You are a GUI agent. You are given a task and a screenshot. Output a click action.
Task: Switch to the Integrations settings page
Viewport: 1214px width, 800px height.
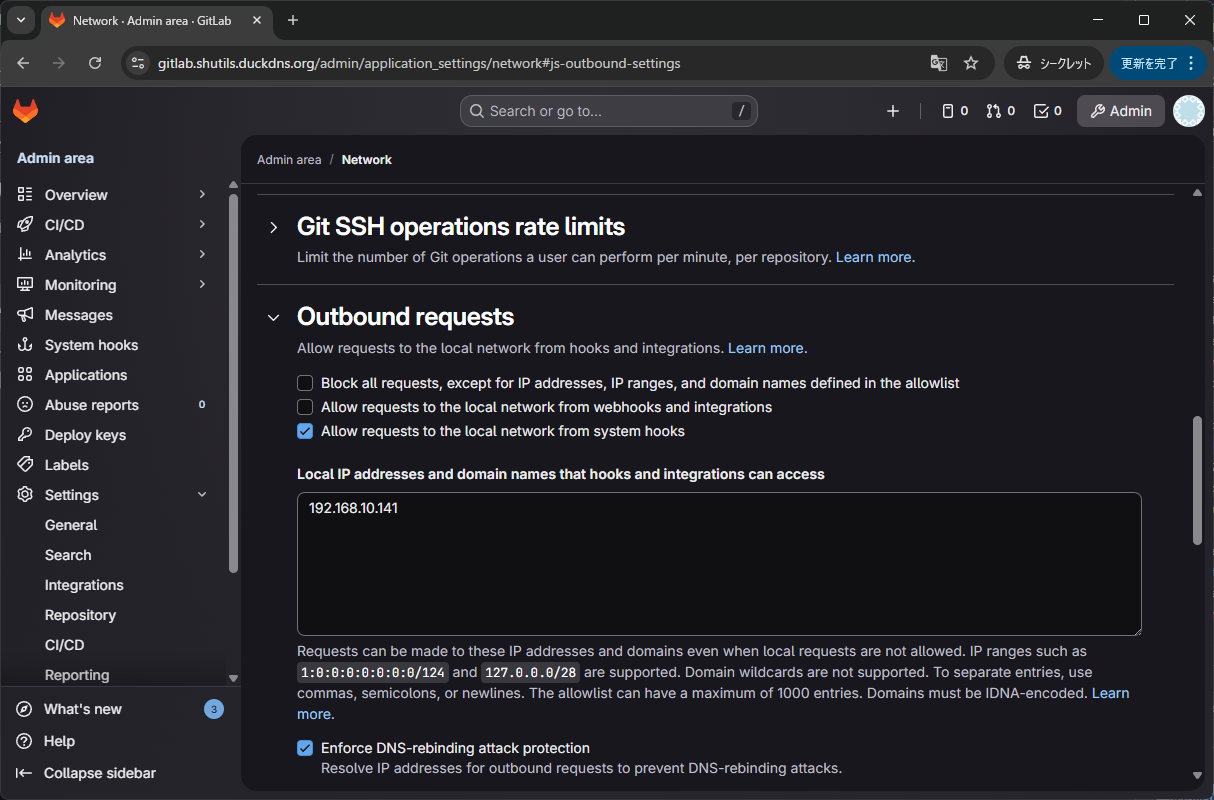point(84,584)
